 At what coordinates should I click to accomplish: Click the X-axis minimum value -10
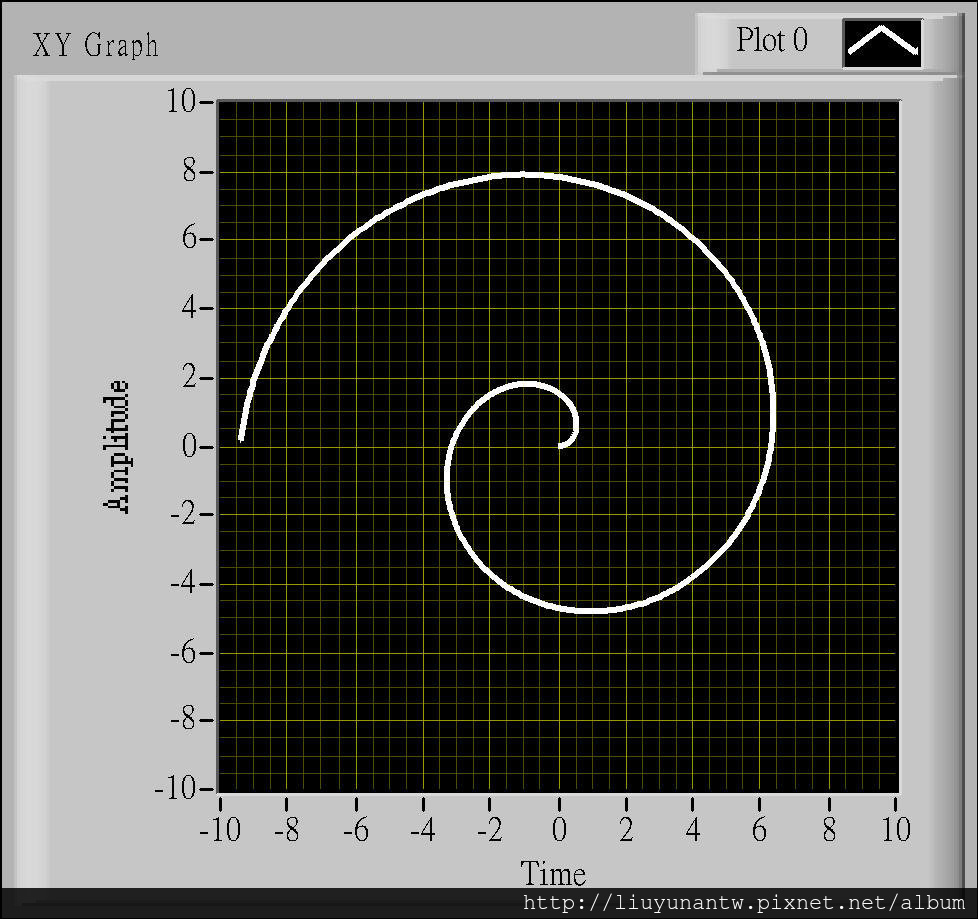[x=220, y=829]
